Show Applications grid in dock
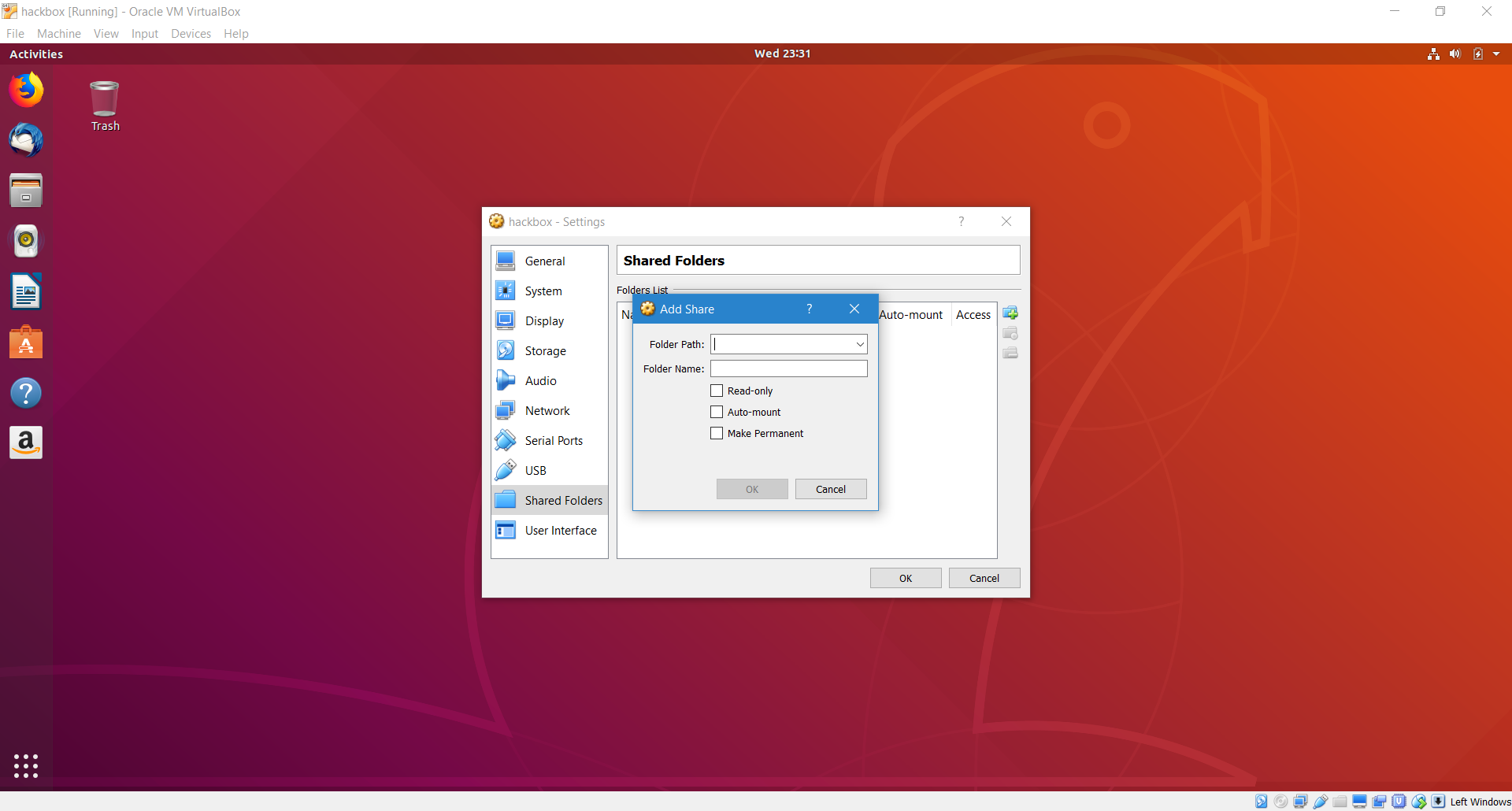Viewport: 1512px width, 811px height. pos(26,765)
